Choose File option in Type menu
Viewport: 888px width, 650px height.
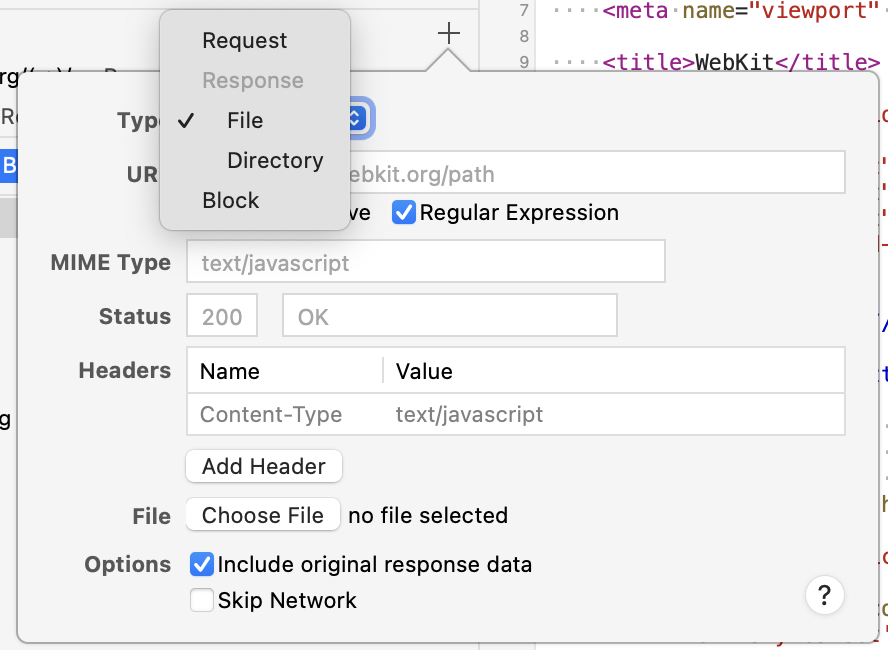pyautogui.click(x=245, y=121)
